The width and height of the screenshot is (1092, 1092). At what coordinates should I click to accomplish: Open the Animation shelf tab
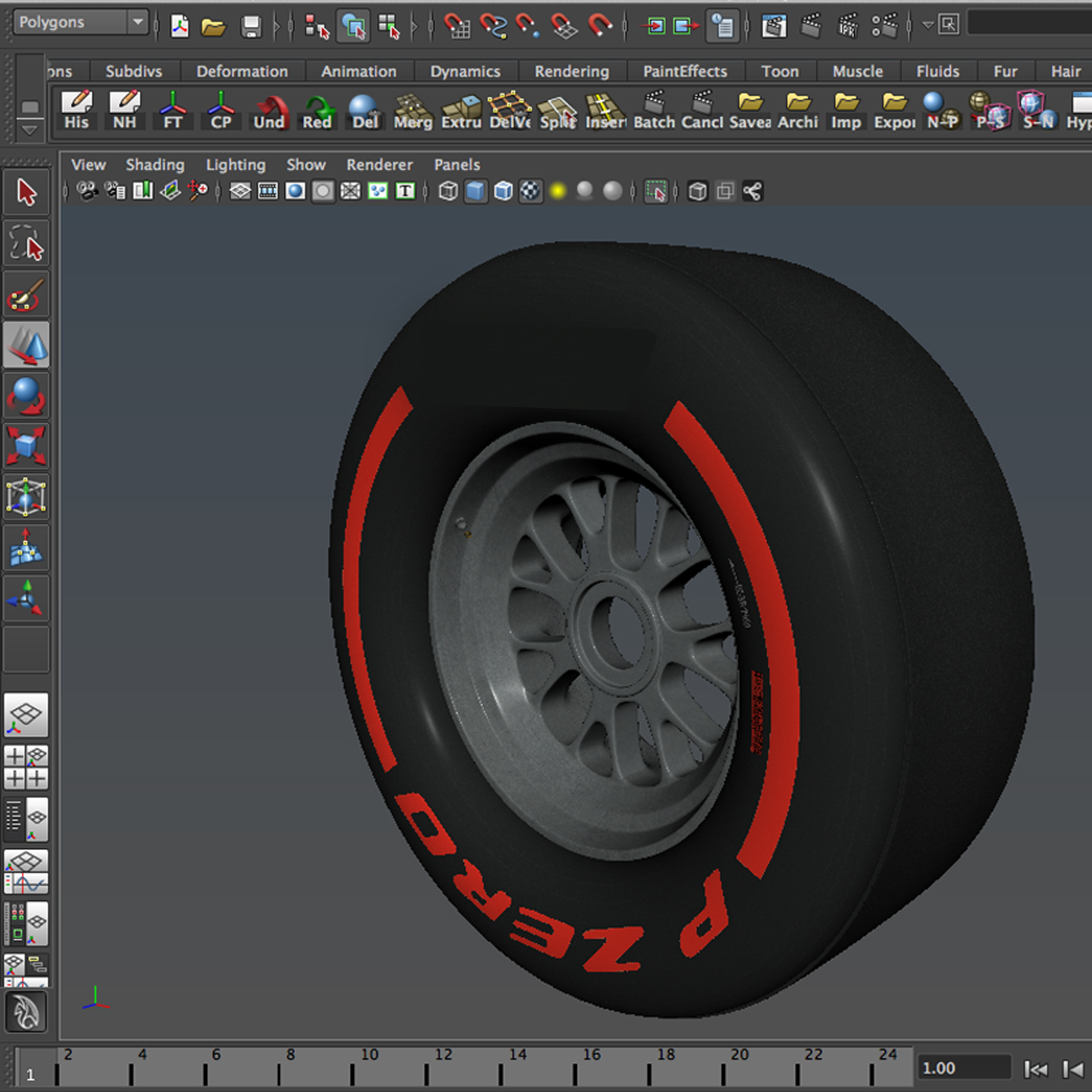[x=359, y=71]
